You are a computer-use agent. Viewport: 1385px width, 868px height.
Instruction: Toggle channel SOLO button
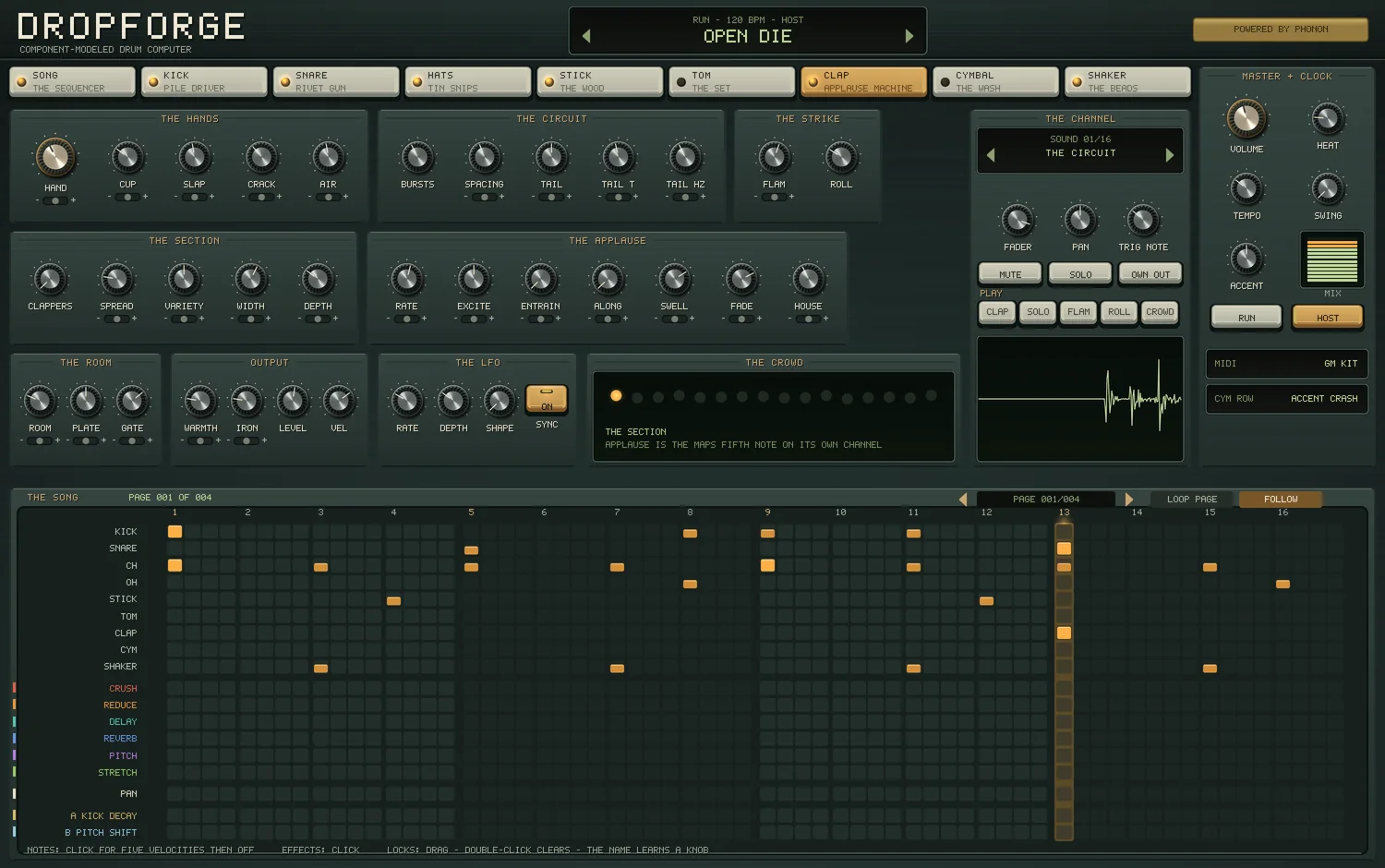point(1080,273)
